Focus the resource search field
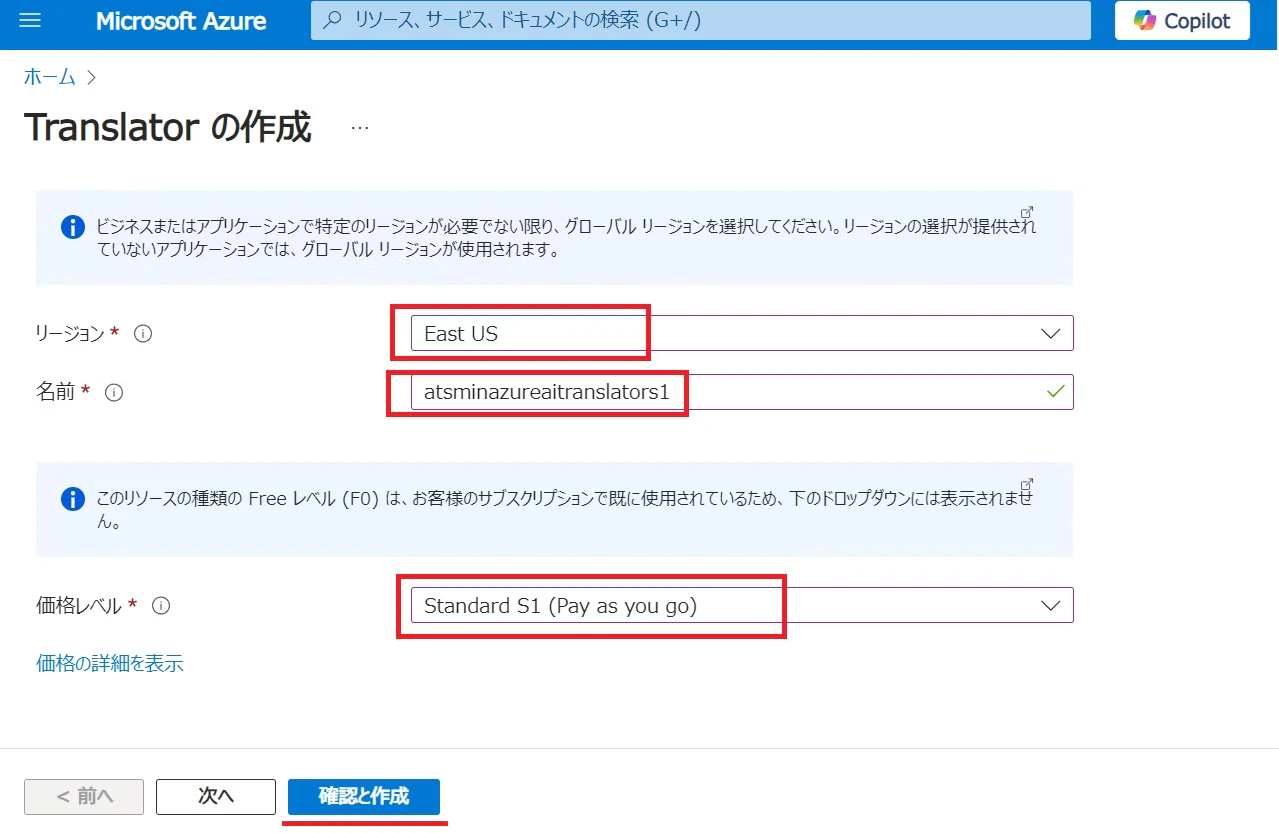Image resolution: width=1279 pixels, height=833 pixels. click(701, 21)
